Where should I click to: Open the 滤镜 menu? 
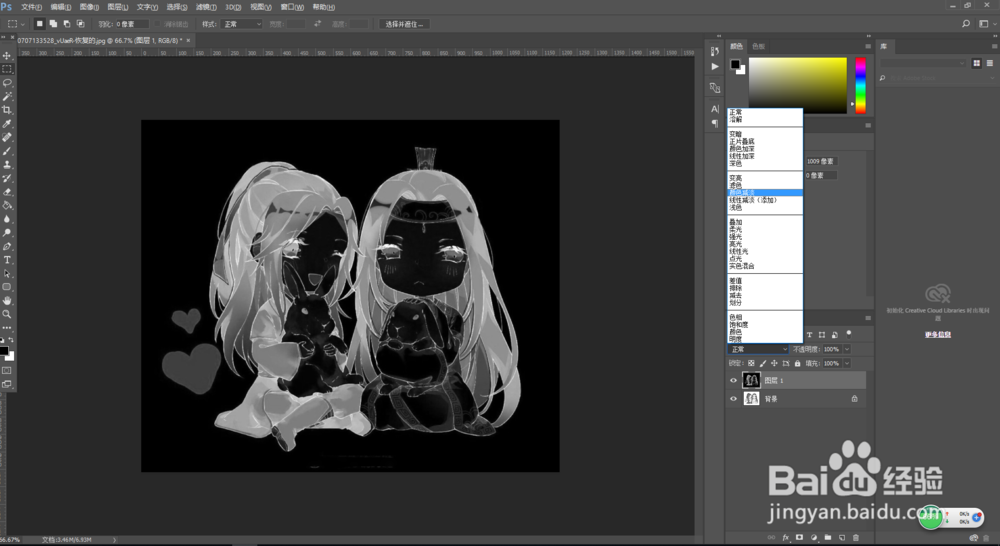(207, 7)
